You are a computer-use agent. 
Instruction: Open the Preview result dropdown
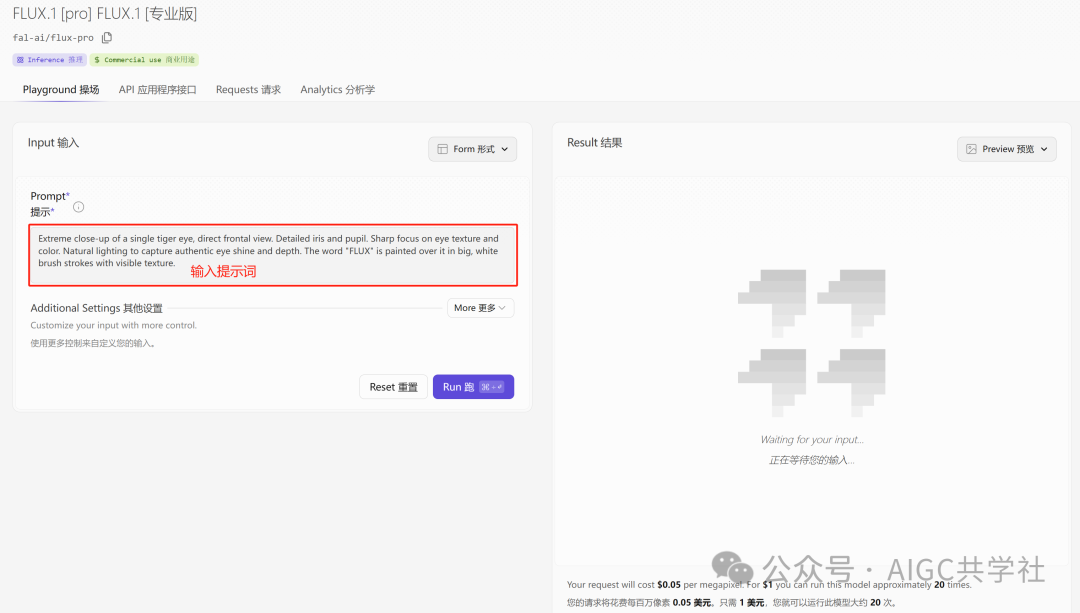pyautogui.click(x=1006, y=149)
